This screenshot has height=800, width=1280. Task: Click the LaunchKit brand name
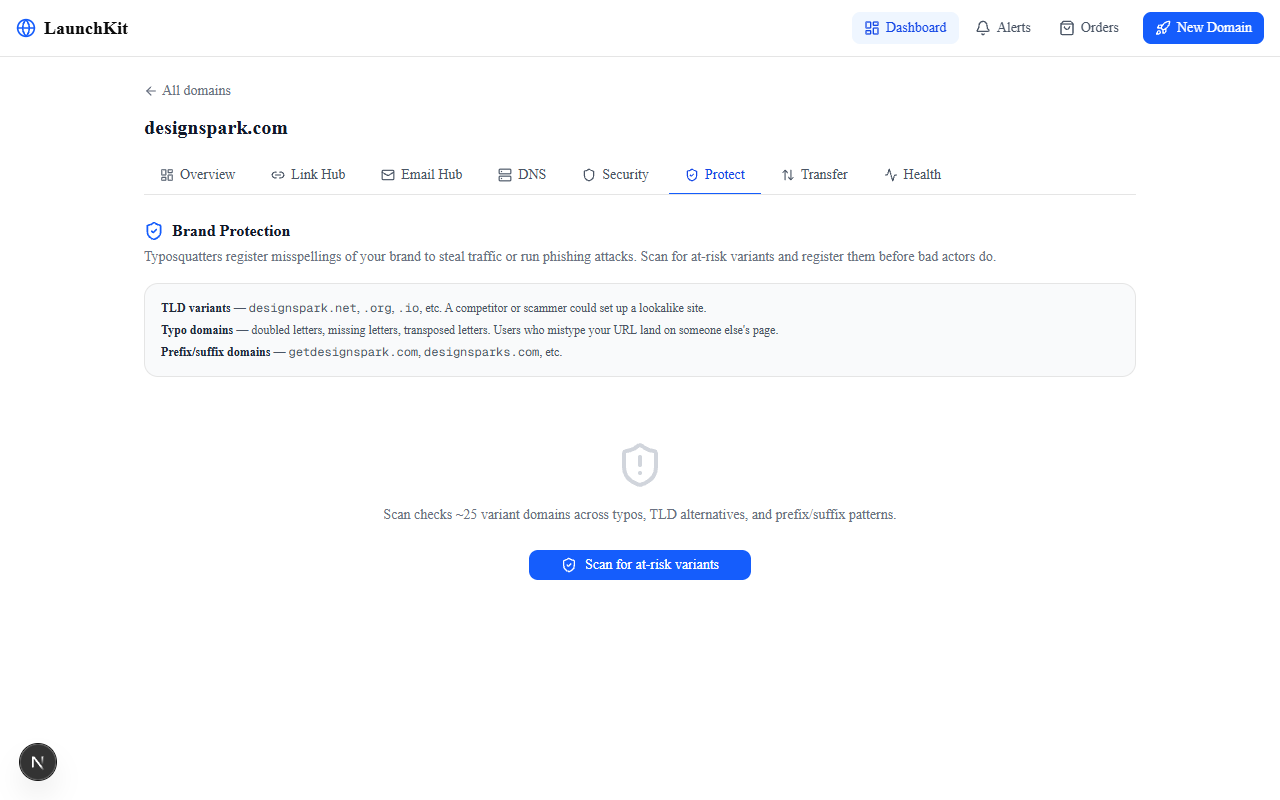[x=86, y=28]
